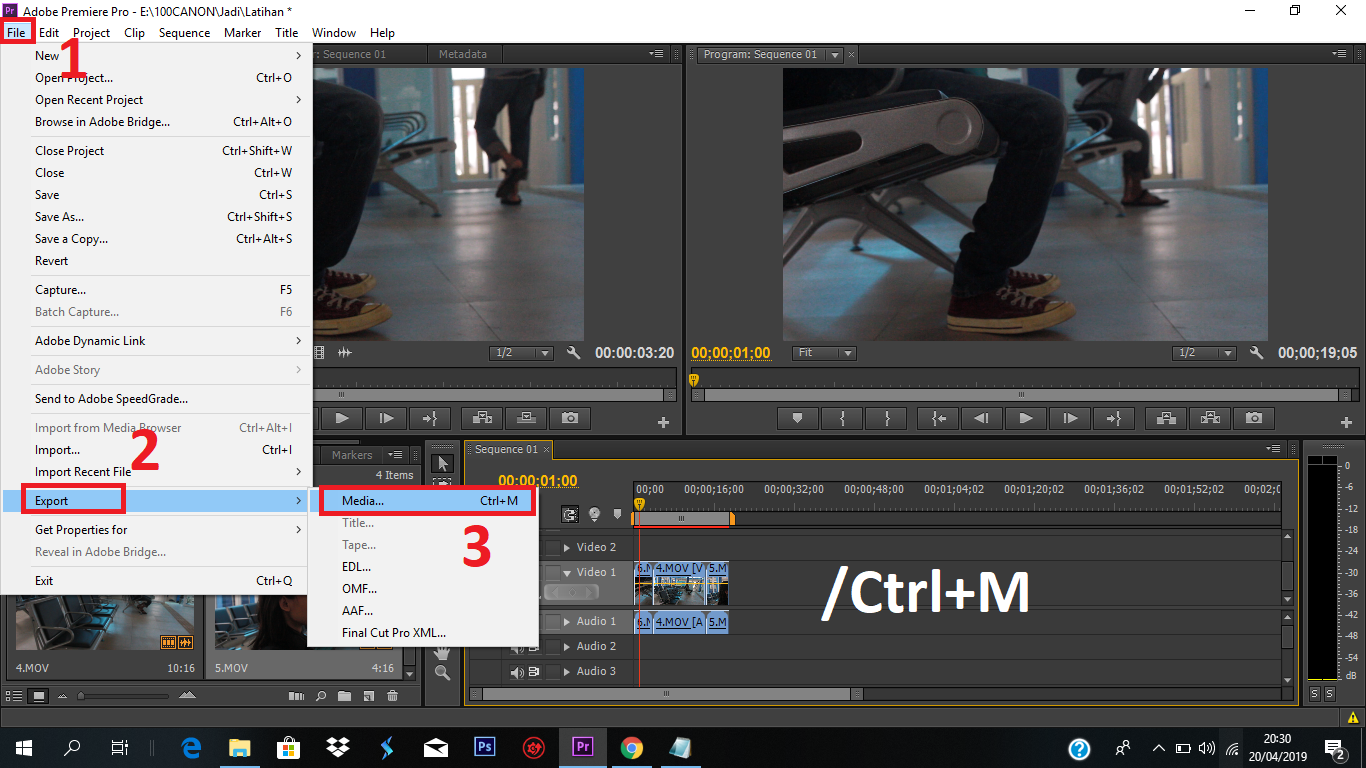Click the Overwrite button in Source monitor
The height and width of the screenshot is (768, 1366).
(x=526, y=419)
